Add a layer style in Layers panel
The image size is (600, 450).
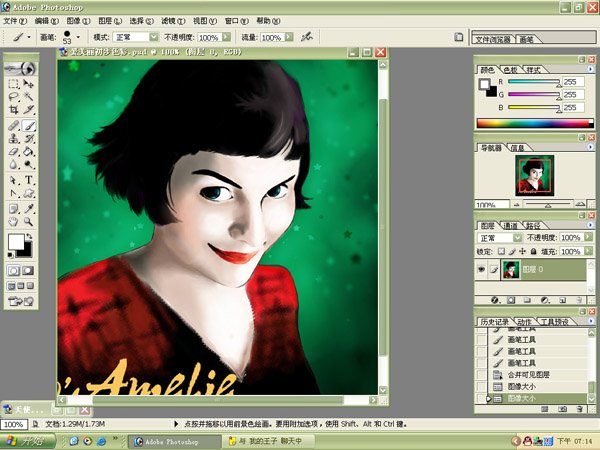pos(495,300)
